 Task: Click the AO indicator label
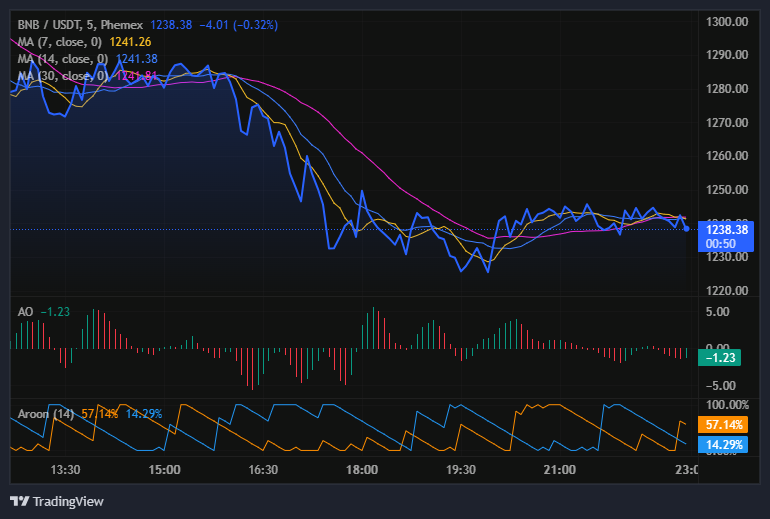pos(26,312)
